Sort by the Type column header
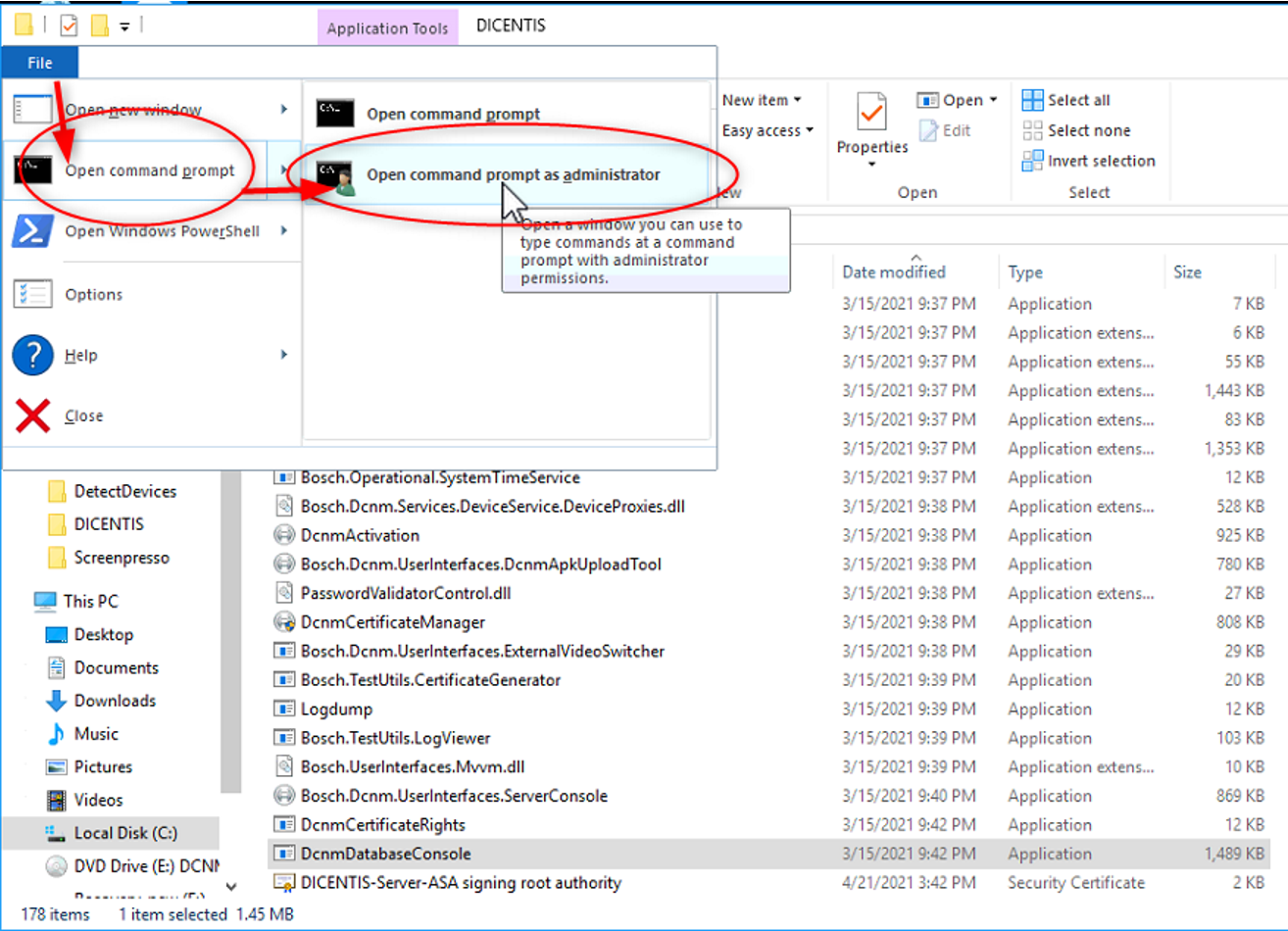 (1025, 271)
